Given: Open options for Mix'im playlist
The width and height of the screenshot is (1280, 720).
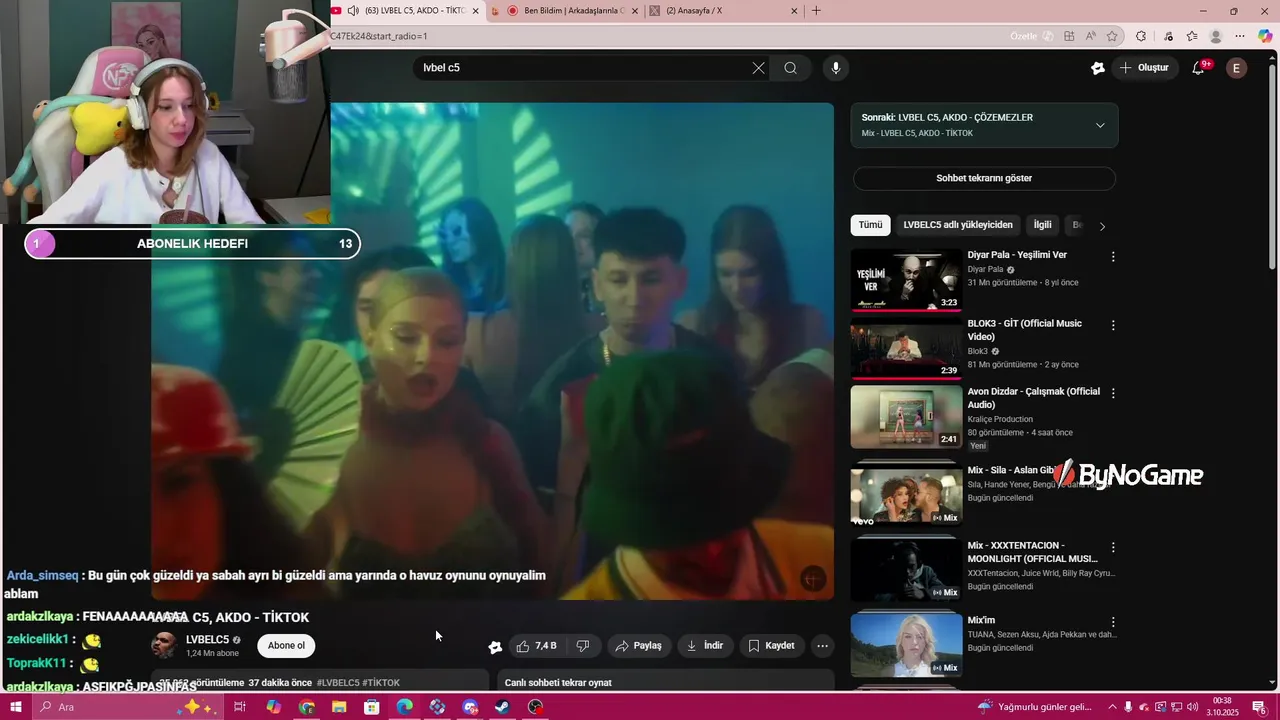Looking at the screenshot, I should tap(1113, 622).
